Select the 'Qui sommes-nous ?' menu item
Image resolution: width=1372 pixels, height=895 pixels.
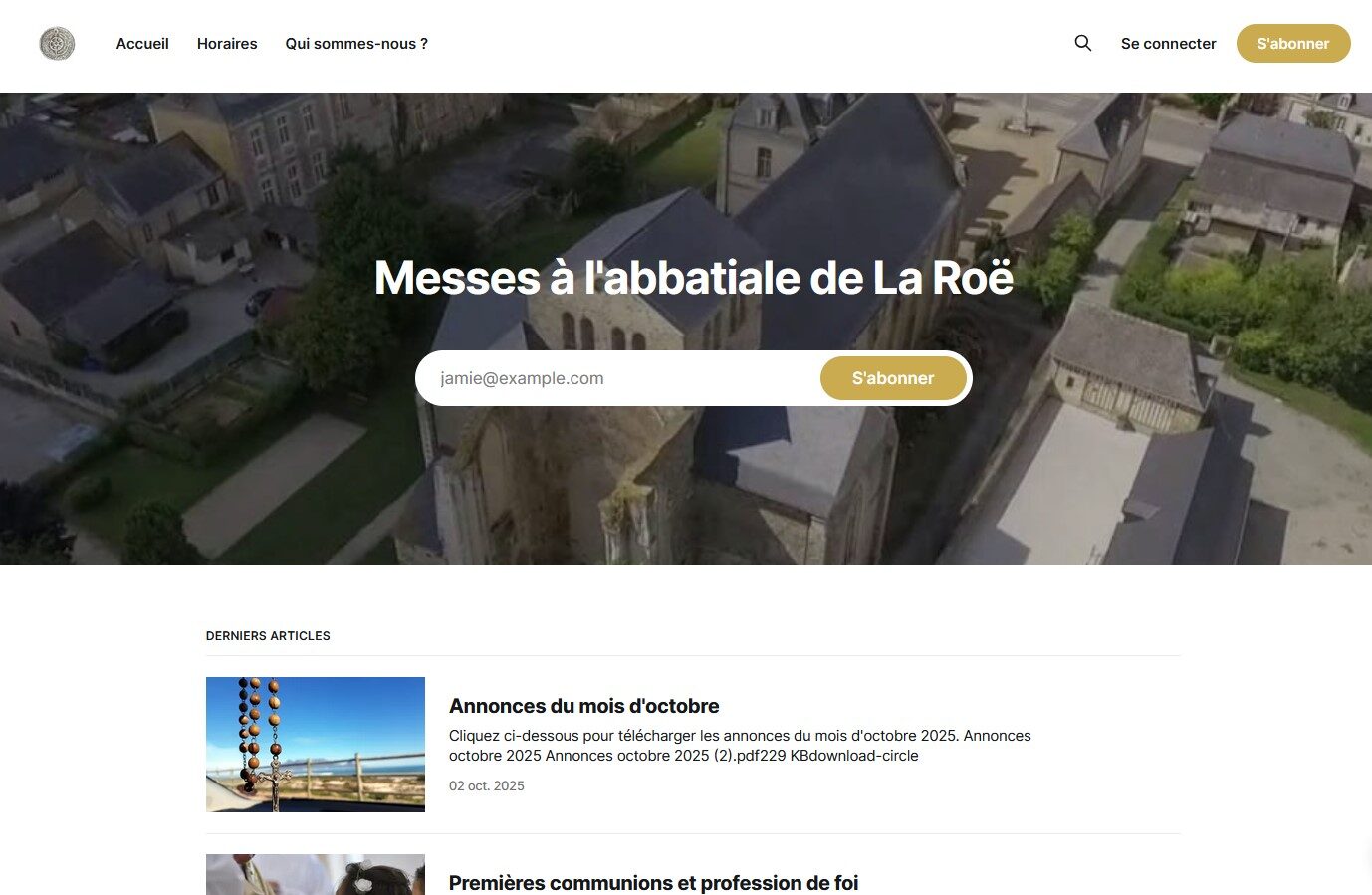pyautogui.click(x=356, y=44)
